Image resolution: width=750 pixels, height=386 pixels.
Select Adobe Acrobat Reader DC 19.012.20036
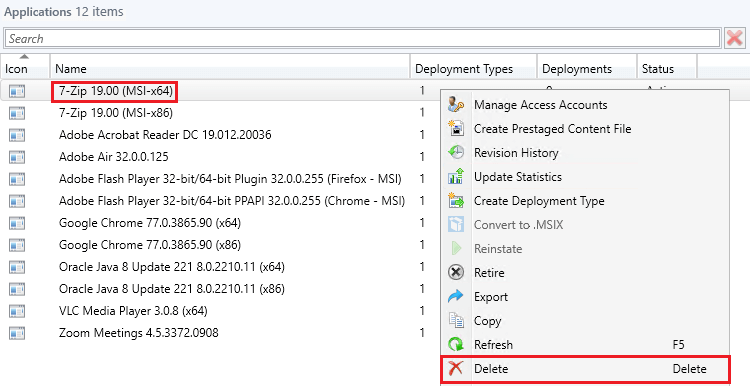coord(165,135)
